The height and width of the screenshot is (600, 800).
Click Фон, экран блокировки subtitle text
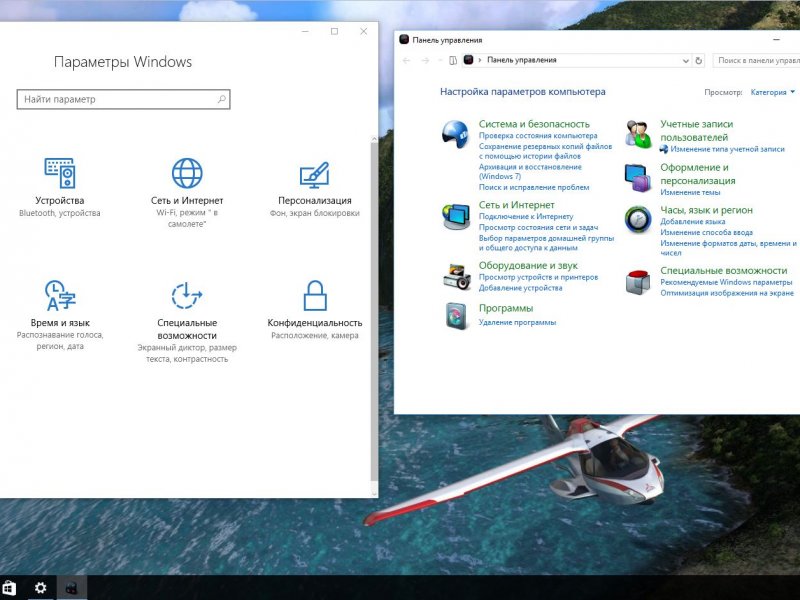coord(315,213)
